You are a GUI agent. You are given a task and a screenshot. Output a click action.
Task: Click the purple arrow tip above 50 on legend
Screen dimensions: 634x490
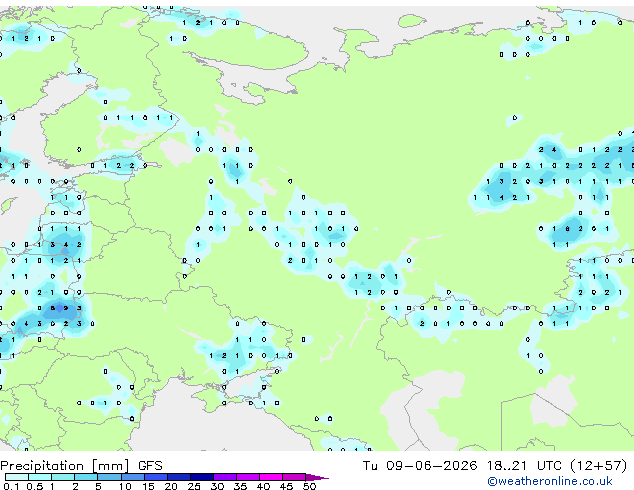click(317, 477)
